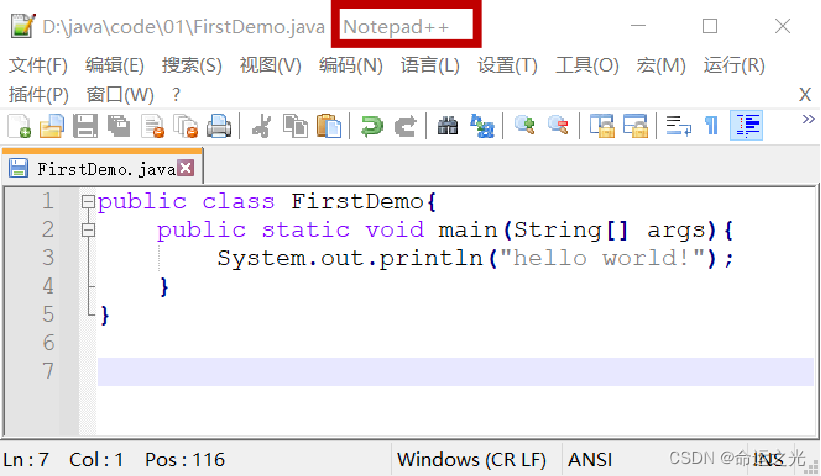The image size is (821, 476).
Task: Open the 设置(T) menu
Action: click(507, 65)
